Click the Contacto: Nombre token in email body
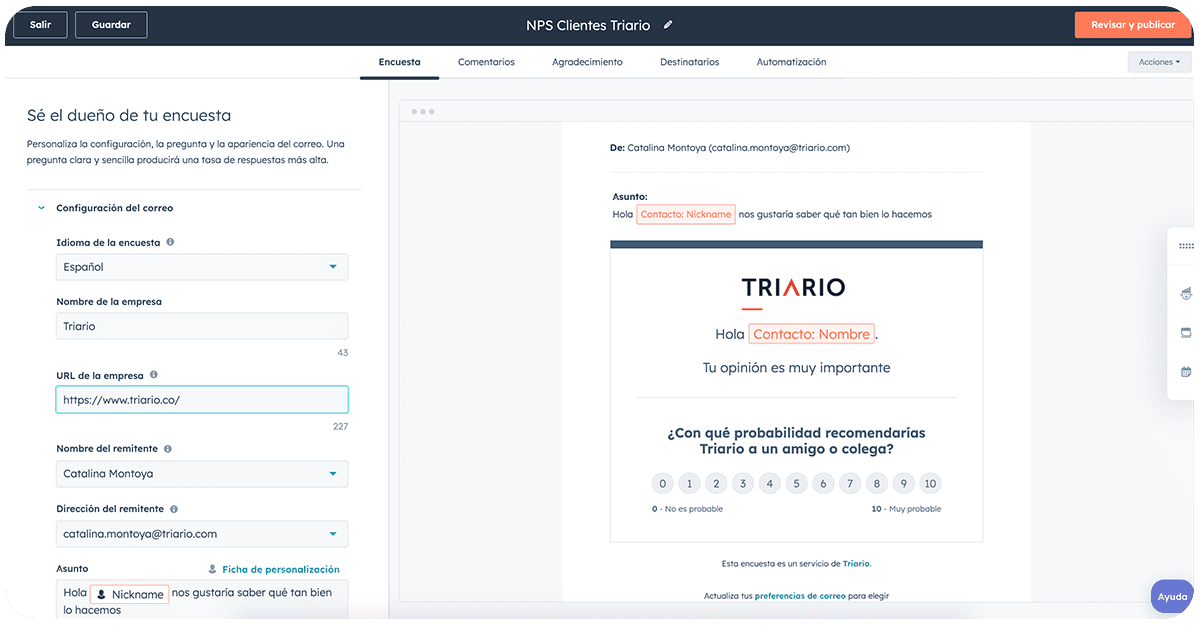Image resolution: width=1200 pixels, height=625 pixels. pos(813,334)
